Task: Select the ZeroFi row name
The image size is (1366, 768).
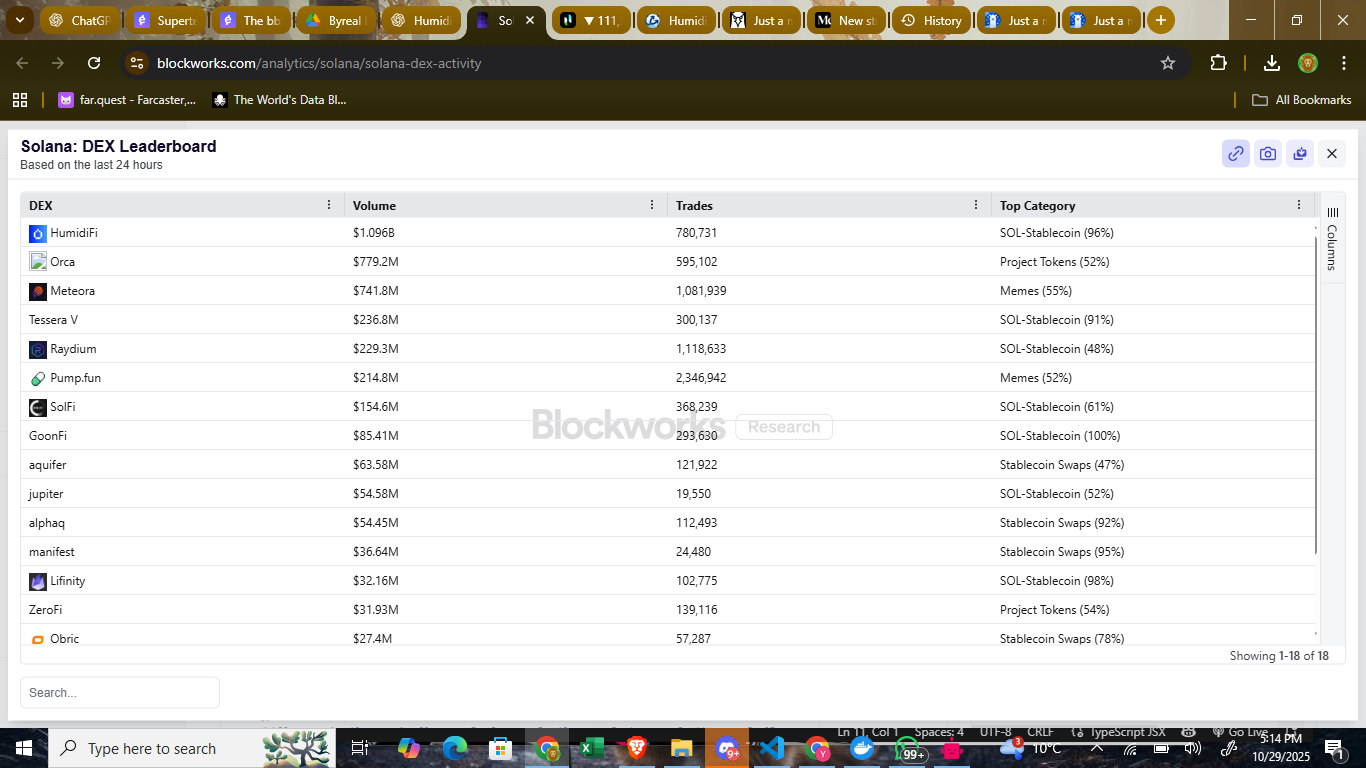Action: (x=46, y=610)
